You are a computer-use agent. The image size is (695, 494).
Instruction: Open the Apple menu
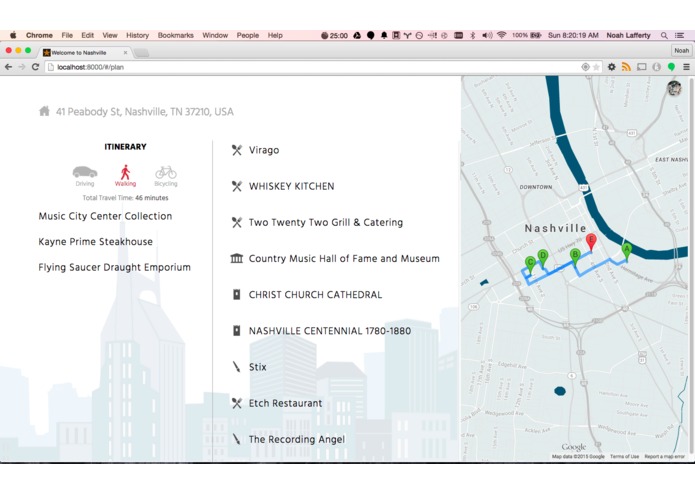click(13, 35)
